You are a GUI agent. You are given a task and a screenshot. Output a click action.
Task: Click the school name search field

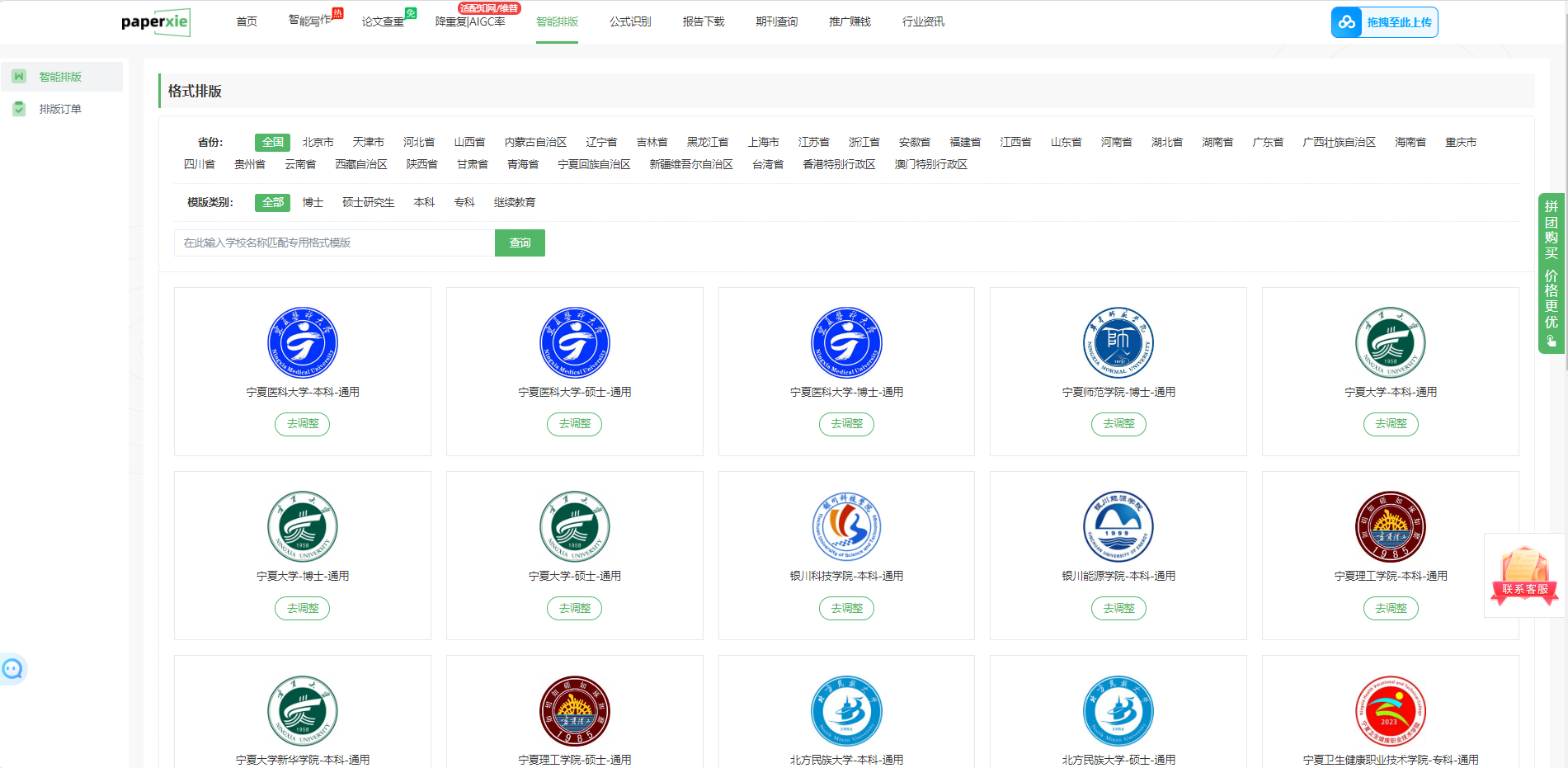(334, 243)
